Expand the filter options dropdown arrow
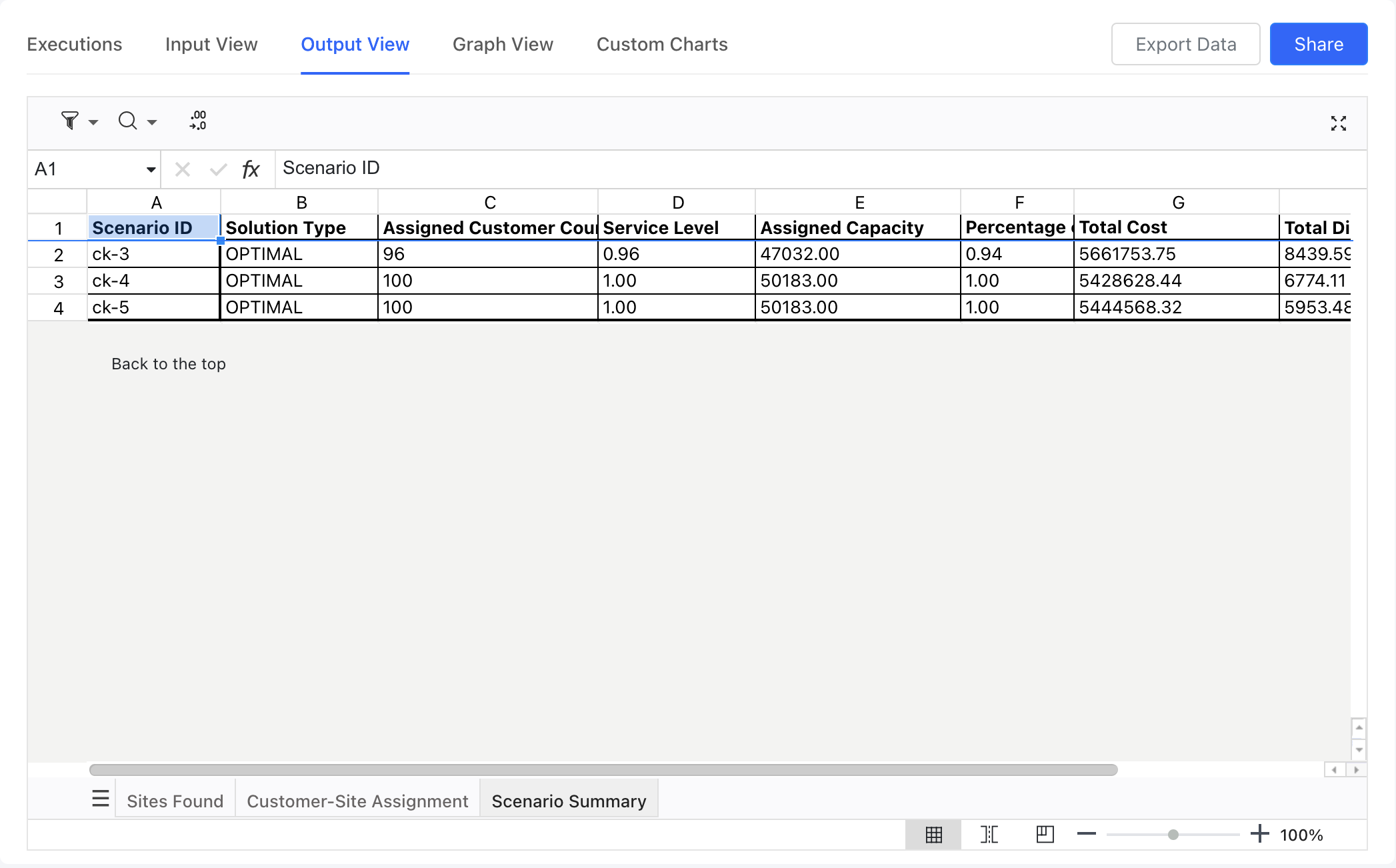Image resolution: width=1396 pixels, height=868 pixels. [93, 123]
